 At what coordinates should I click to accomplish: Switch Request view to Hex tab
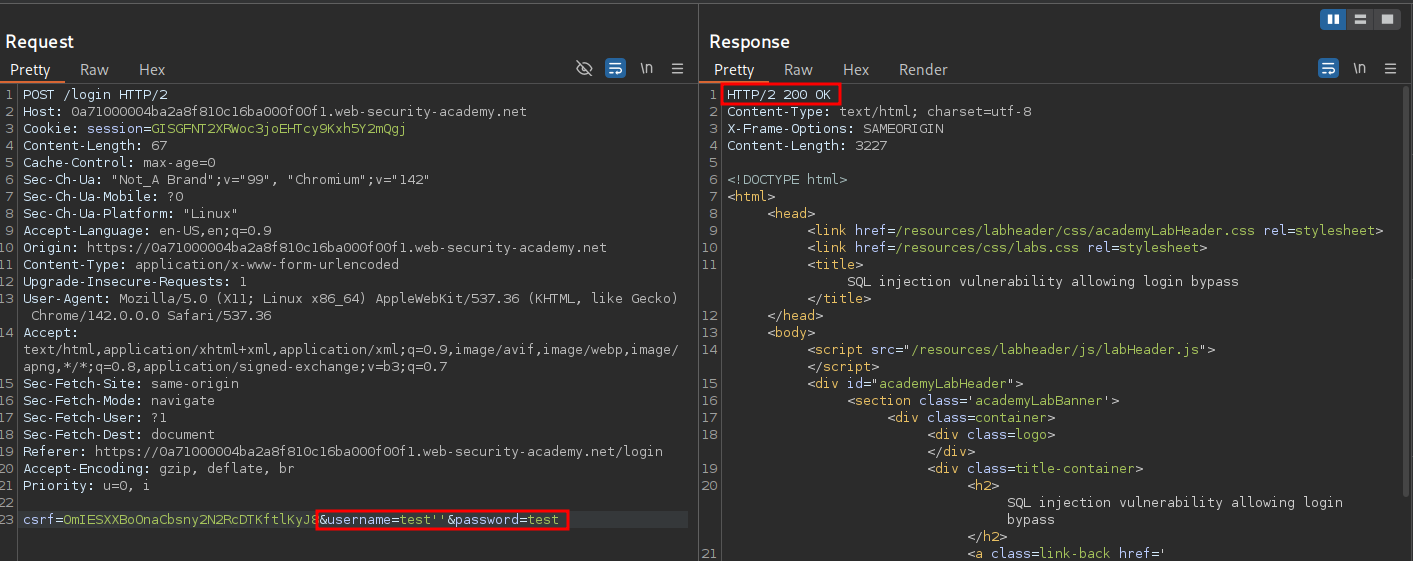click(152, 70)
